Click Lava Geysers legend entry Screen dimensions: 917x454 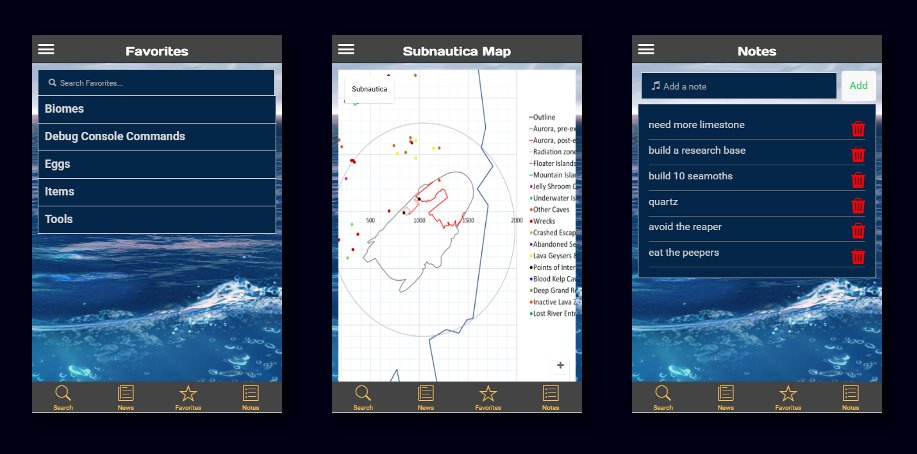[x=553, y=256]
